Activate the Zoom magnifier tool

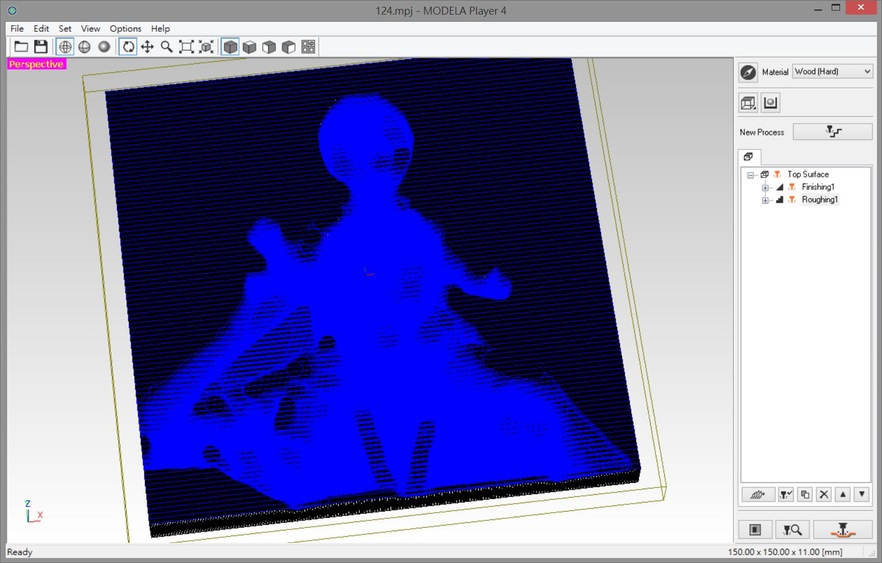[x=166, y=47]
